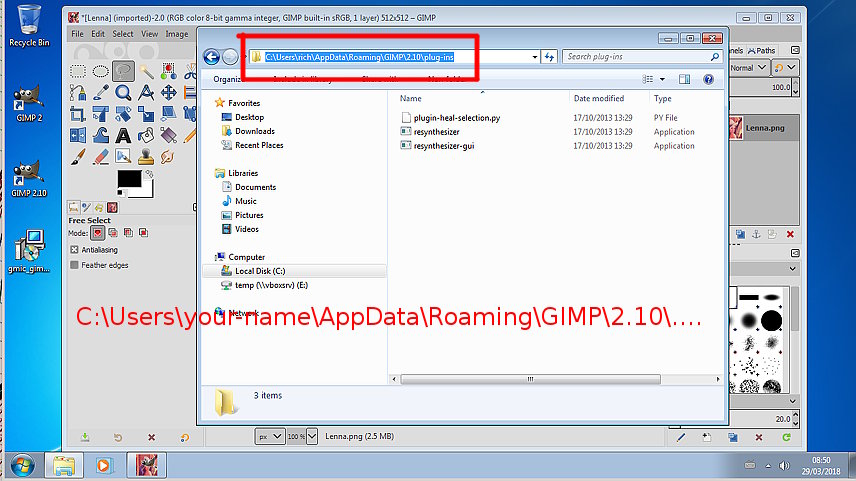Open the GIMP Select menu
Viewport: 856px width, 481px height.
click(123, 34)
